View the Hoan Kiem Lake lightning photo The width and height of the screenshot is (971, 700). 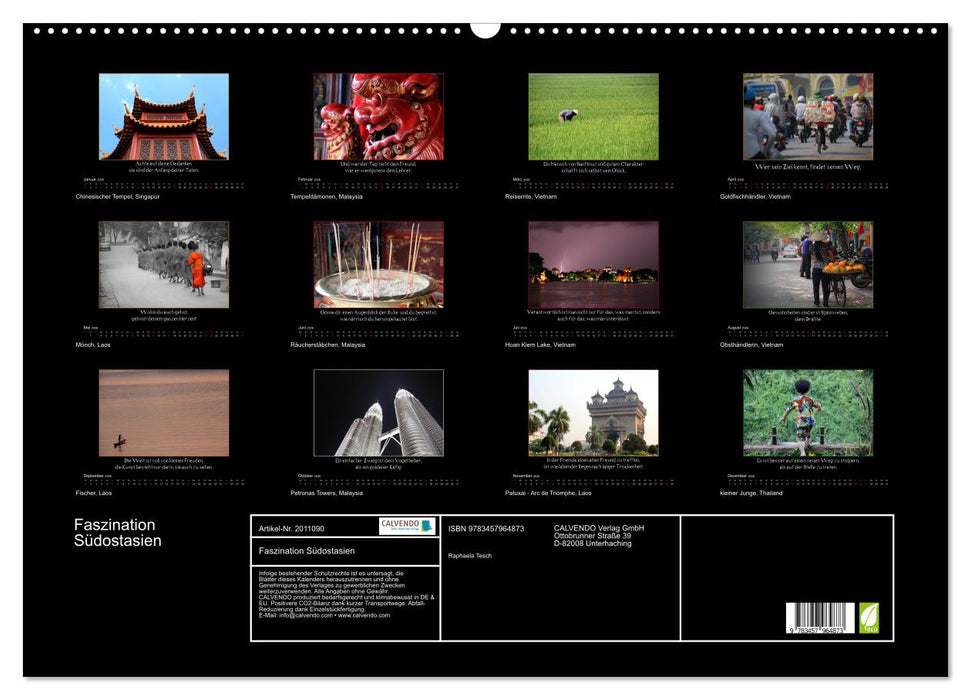[x=593, y=264]
